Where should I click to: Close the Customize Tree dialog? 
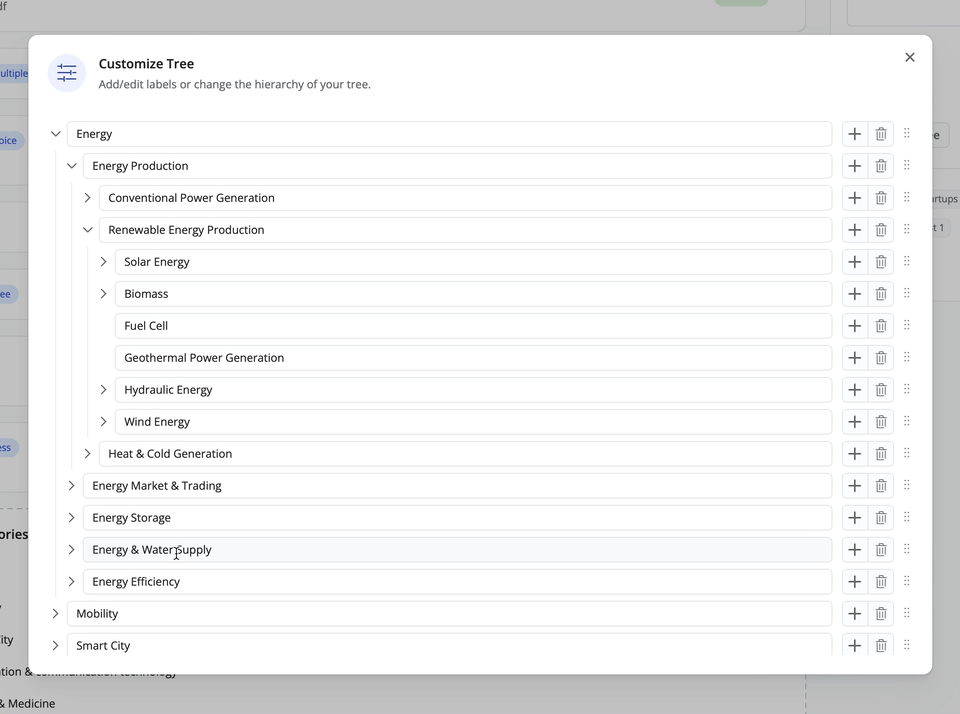pyautogui.click(x=910, y=57)
